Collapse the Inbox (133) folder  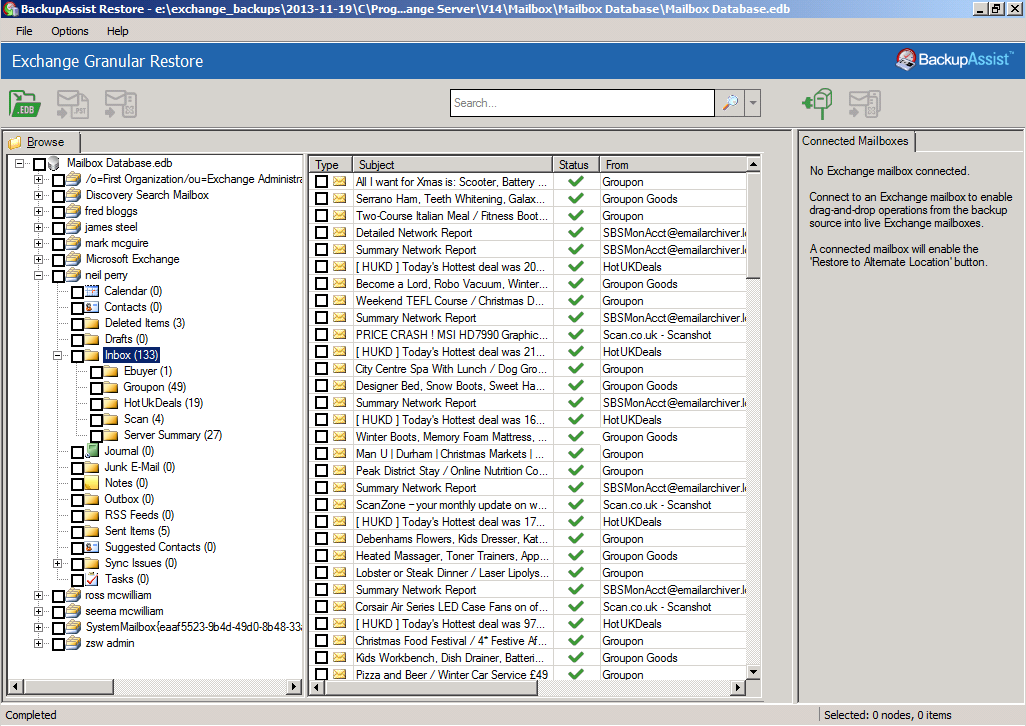58,355
